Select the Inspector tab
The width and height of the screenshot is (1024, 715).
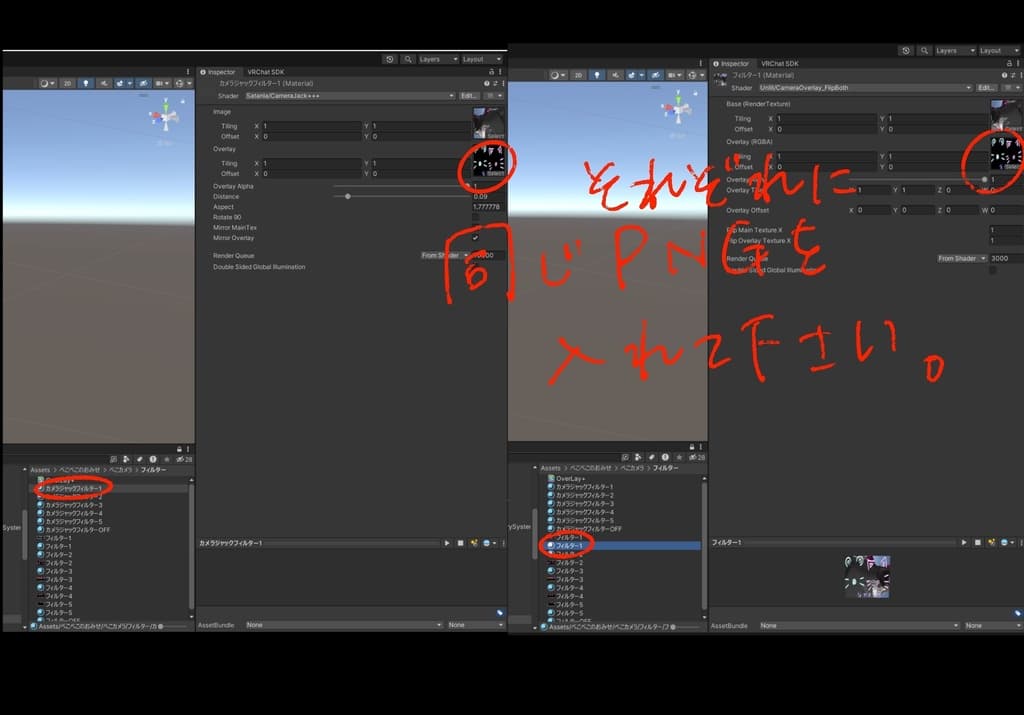pyautogui.click(x=219, y=71)
